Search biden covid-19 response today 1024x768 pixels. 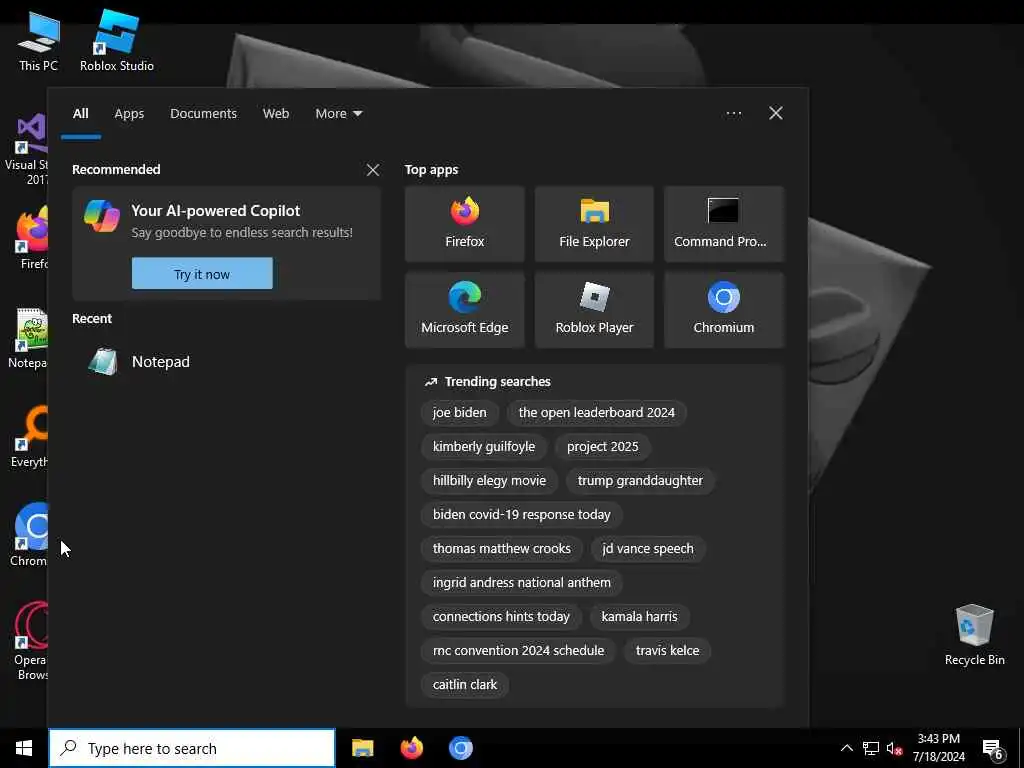coord(522,515)
